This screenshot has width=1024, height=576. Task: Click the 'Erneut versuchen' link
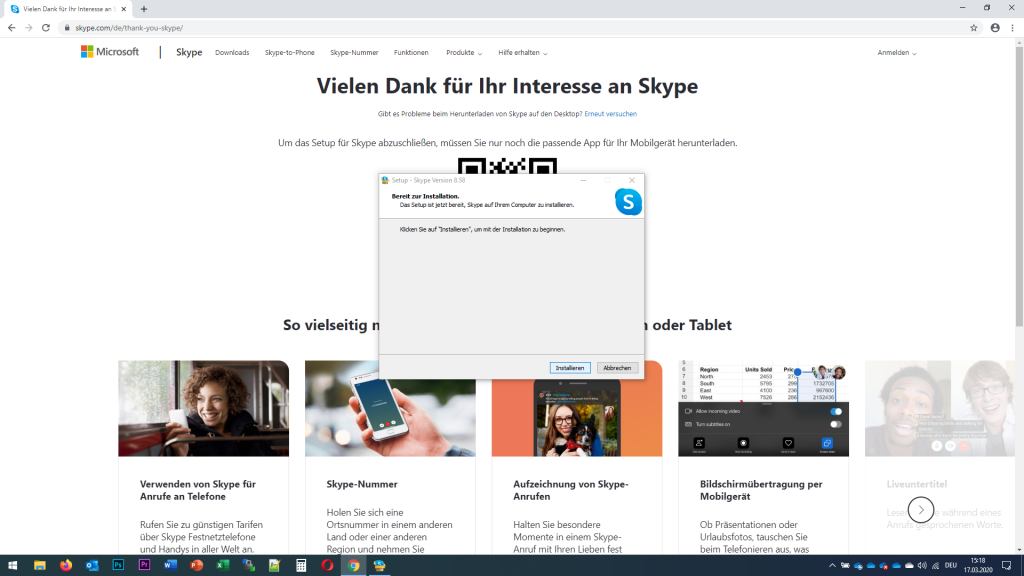[610, 114]
